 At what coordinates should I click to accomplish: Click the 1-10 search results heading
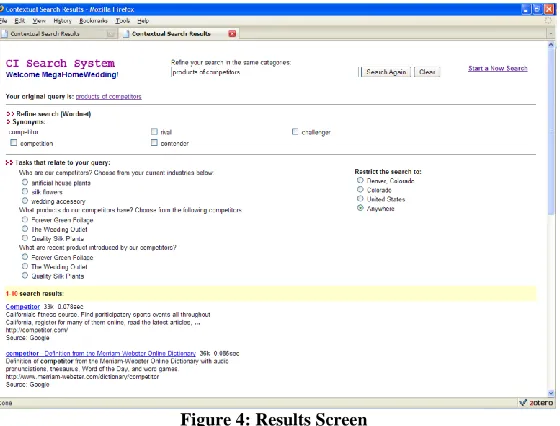pos(34,294)
